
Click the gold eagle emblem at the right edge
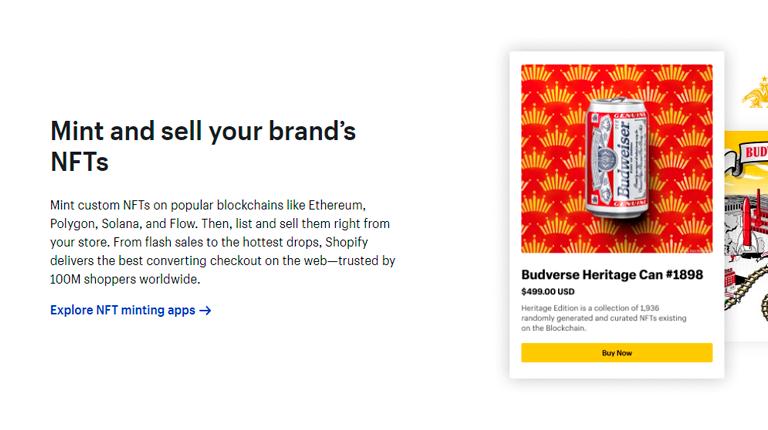[755, 93]
